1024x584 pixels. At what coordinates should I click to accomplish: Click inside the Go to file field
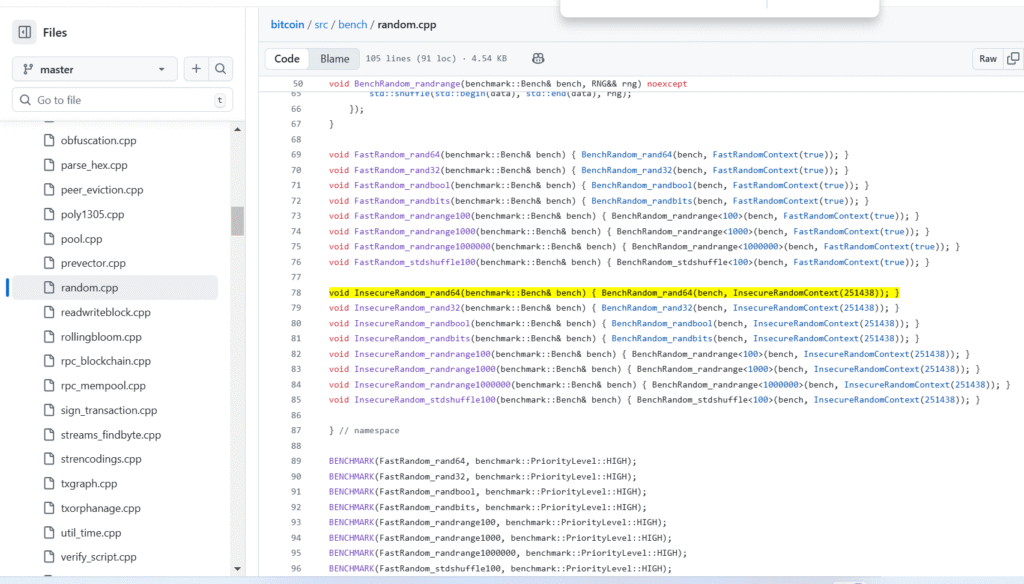(x=120, y=100)
